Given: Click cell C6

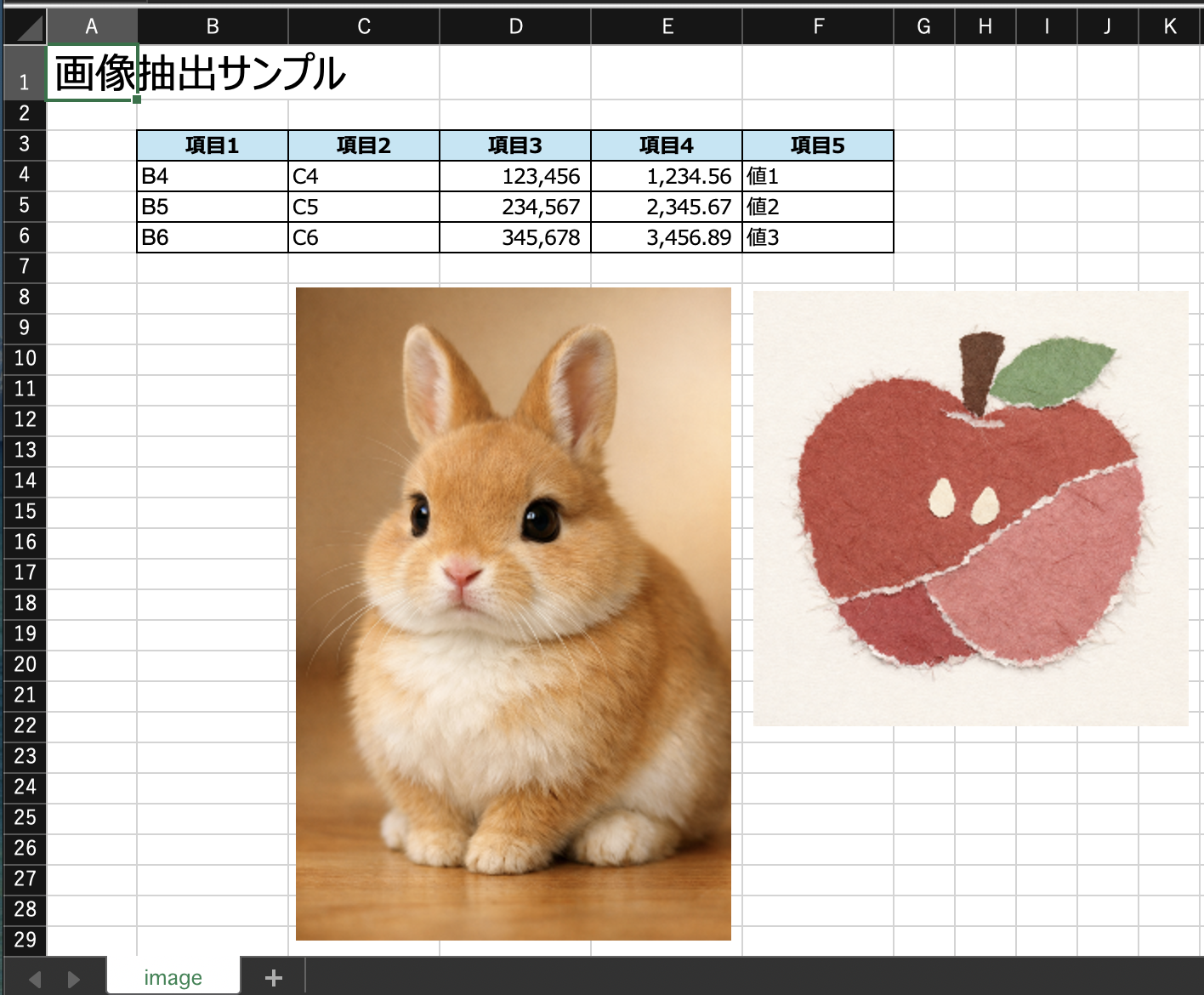Looking at the screenshot, I should pyautogui.click(x=363, y=236).
